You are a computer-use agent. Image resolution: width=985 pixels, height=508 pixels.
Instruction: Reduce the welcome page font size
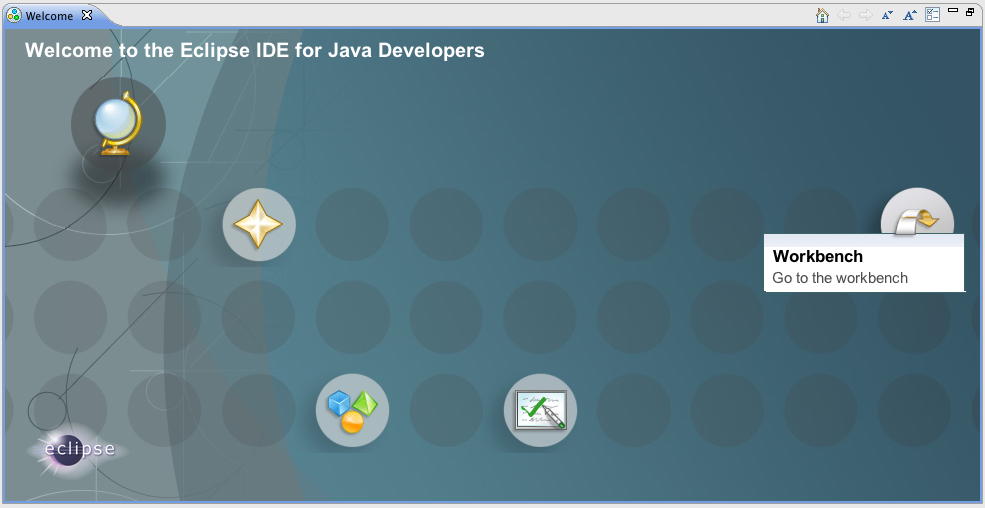(887, 15)
